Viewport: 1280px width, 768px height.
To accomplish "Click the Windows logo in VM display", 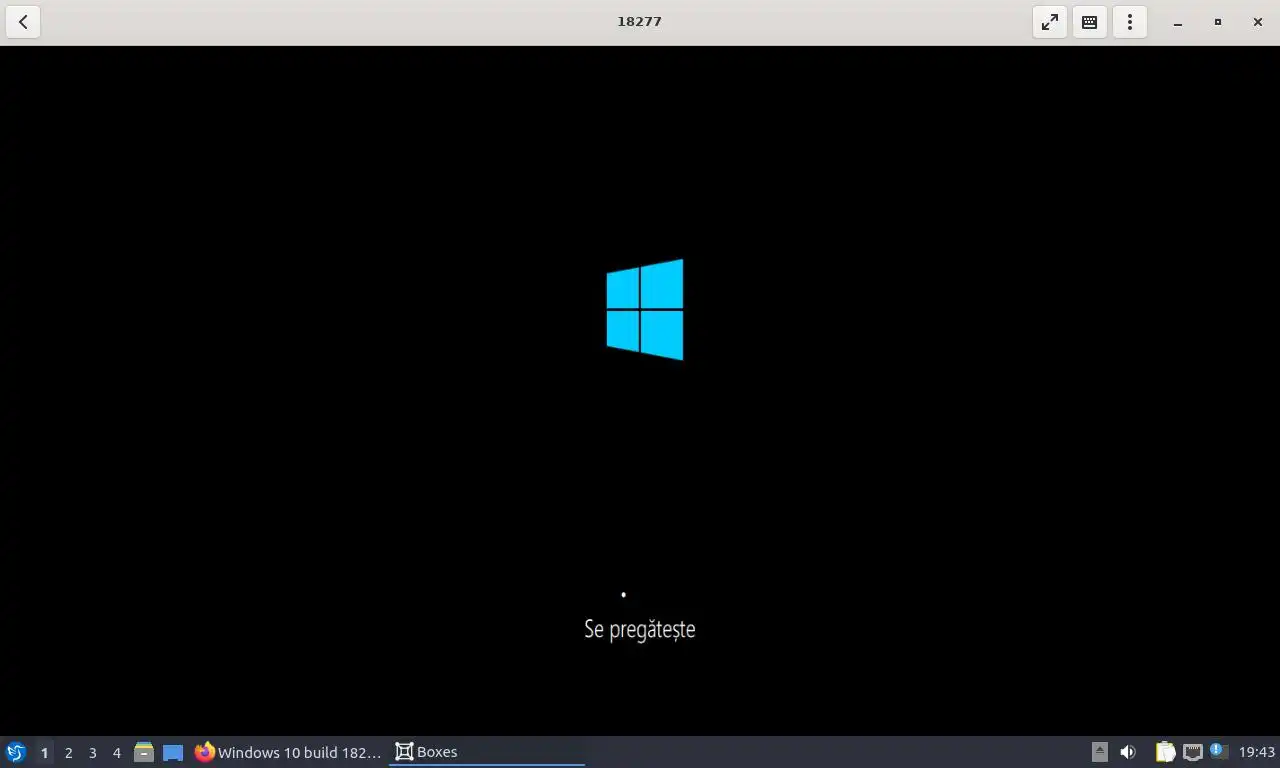I will click(645, 310).
